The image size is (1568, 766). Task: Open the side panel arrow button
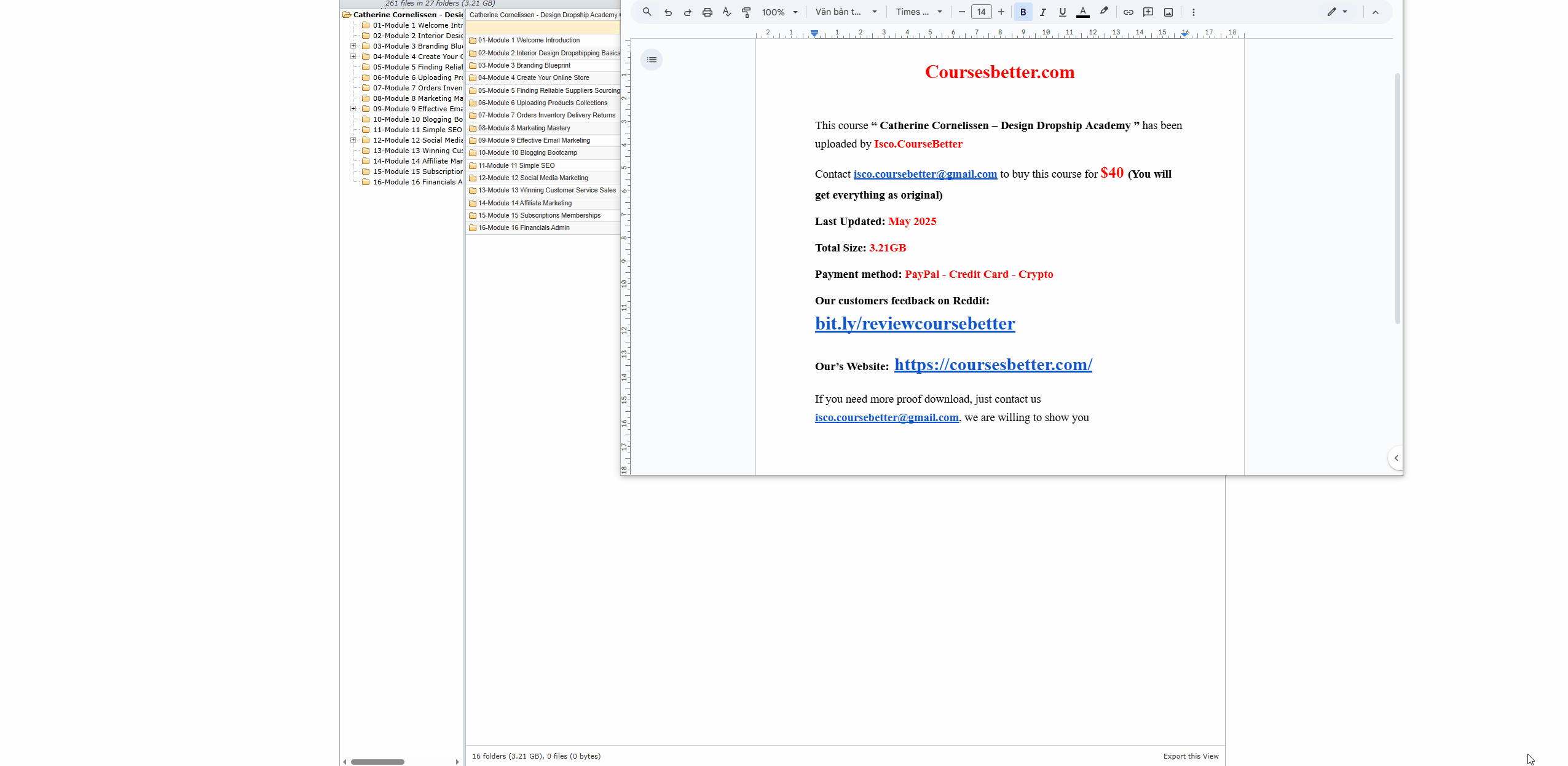(x=1396, y=458)
